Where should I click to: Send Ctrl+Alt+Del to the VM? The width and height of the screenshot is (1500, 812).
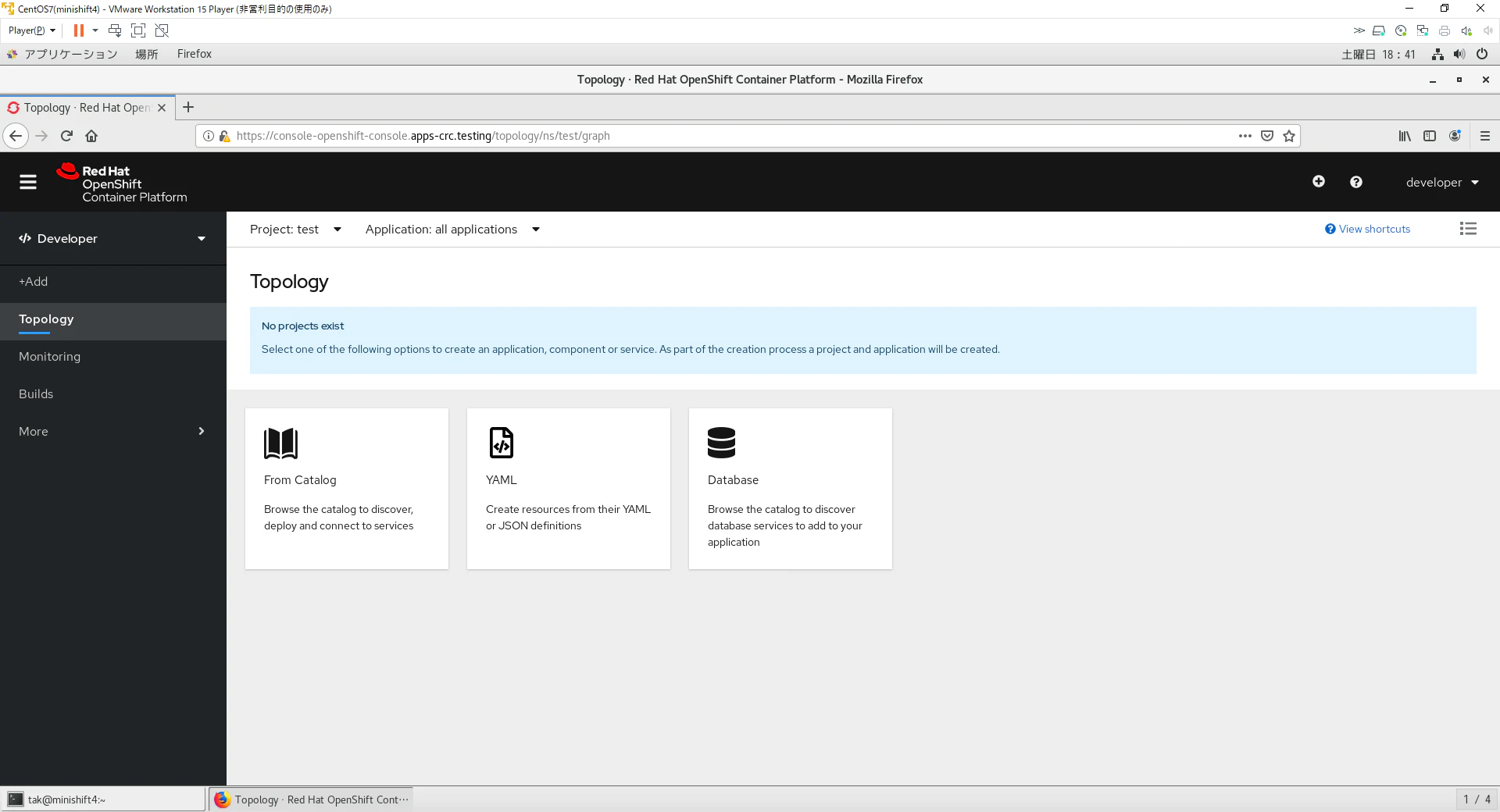click(x=115, y=30)
